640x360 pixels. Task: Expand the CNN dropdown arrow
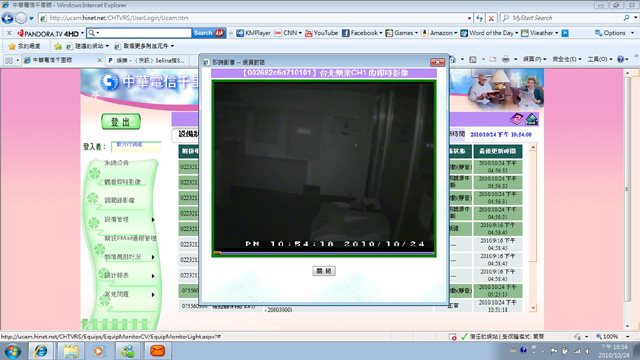click(300, 33)
